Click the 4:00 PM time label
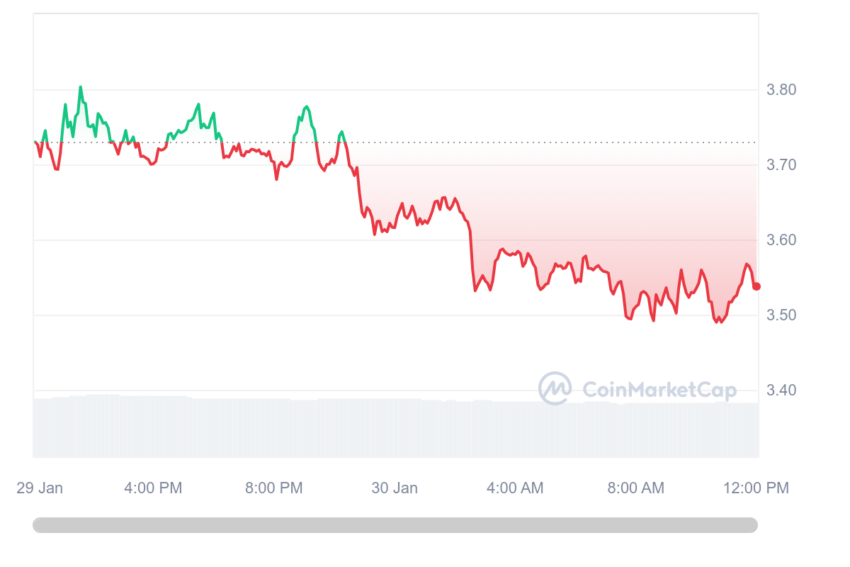 153,488
